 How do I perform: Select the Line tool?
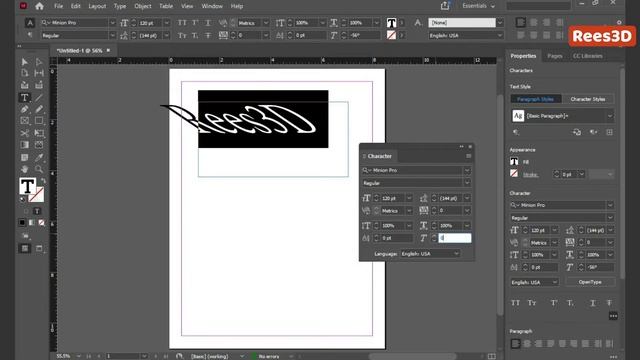pyautogui.click(x=39, y=98)
